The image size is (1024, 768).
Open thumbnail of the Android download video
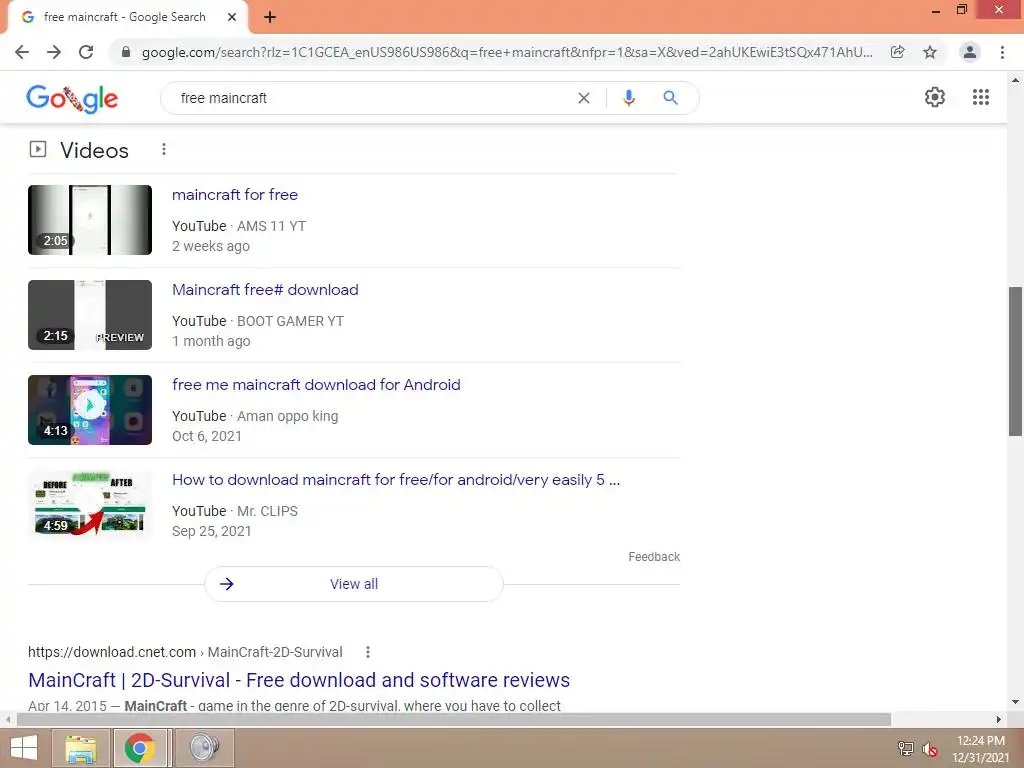point(90,410)
